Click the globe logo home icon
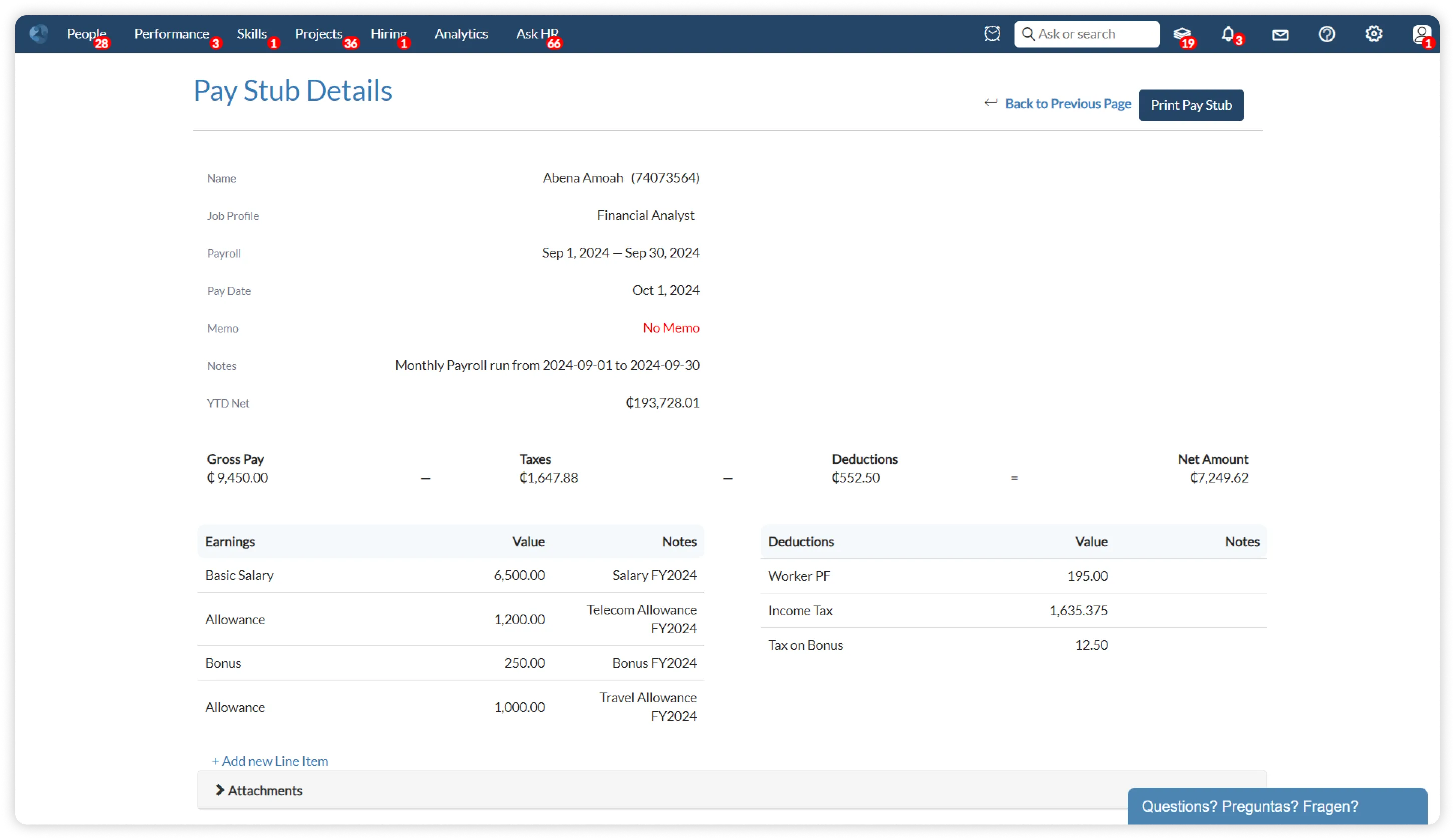Viewport: 1455px width, 840px height. pyautogui.click(x=39, y=34)
